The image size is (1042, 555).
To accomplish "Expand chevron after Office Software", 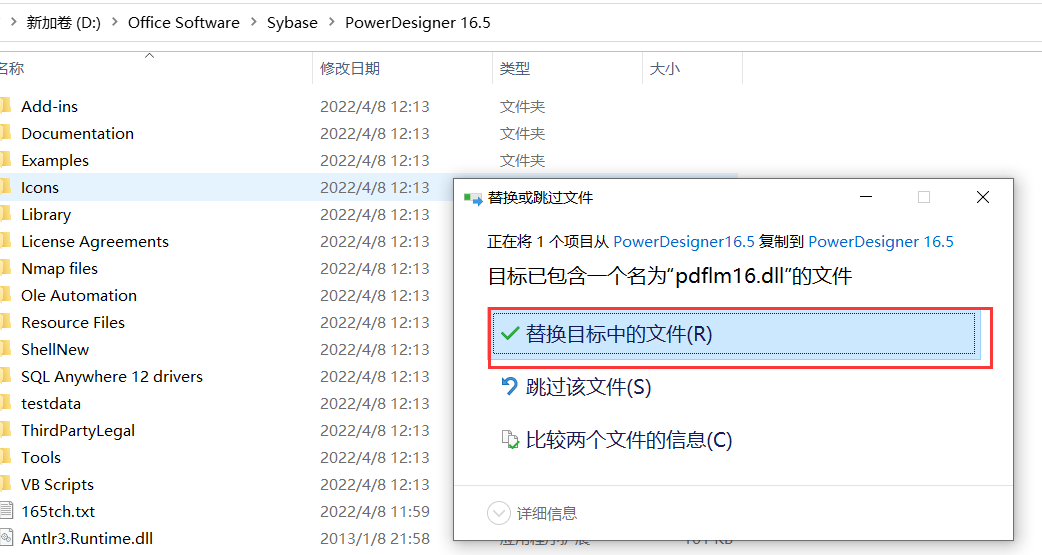I will [253, 23].
